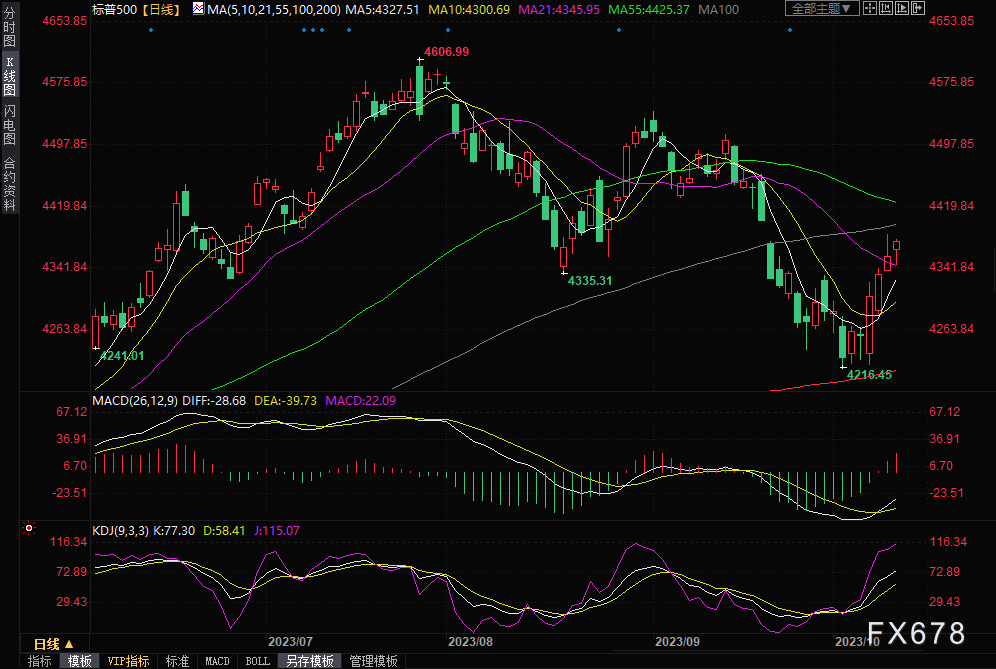Viewport: 996px width, 669px height.
Task: Click MA10:4300.69 value
Action: (469, 10)
